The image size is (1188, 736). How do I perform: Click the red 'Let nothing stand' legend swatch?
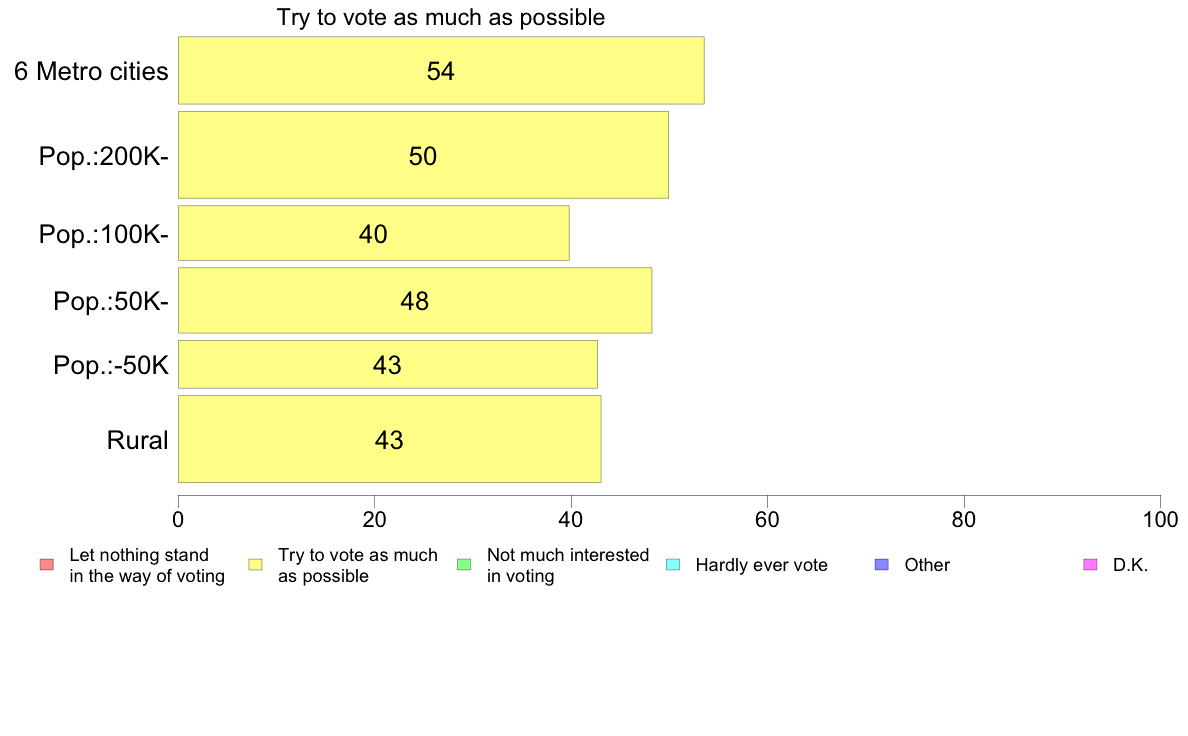coord(47,565)
